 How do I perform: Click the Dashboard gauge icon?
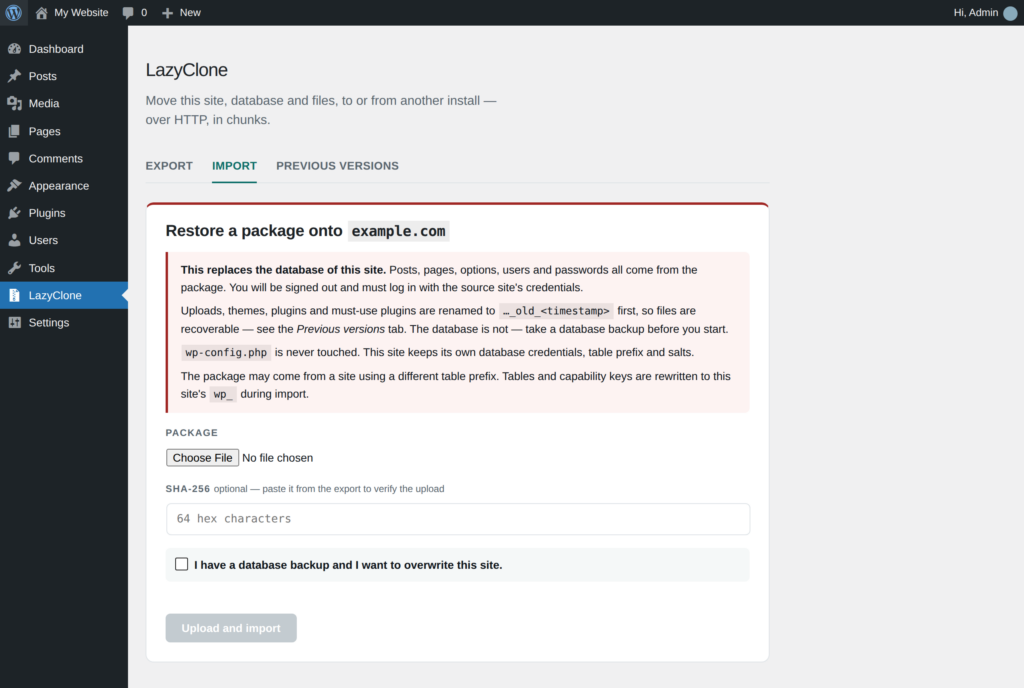pyautogui.click(x=14, y=49)
